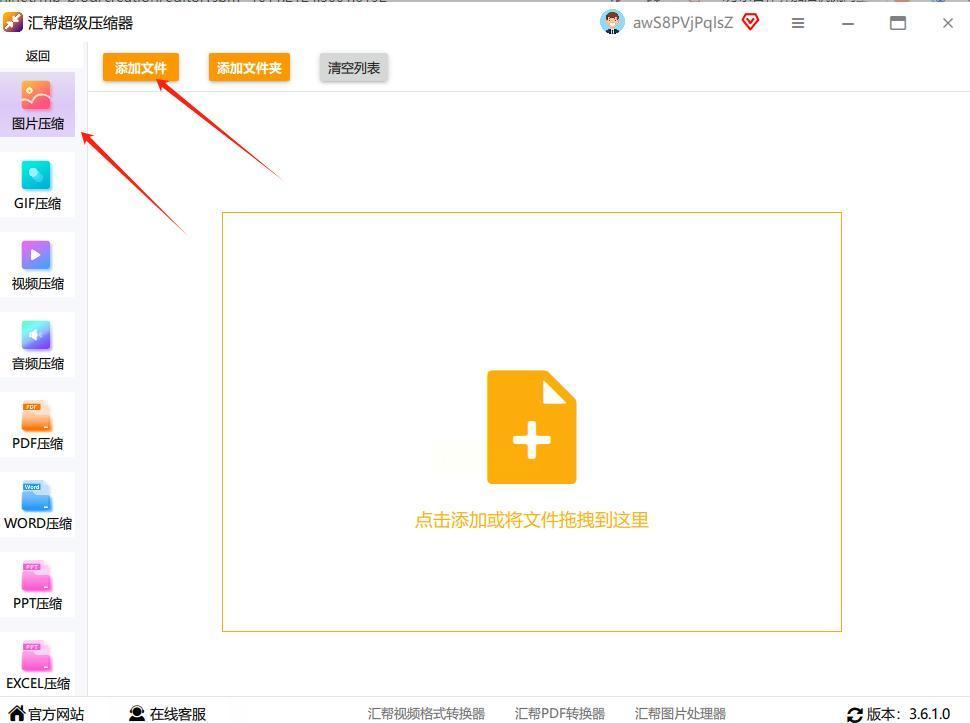Select the 图片压缩 image compression icon

click(x=36, y=95)
